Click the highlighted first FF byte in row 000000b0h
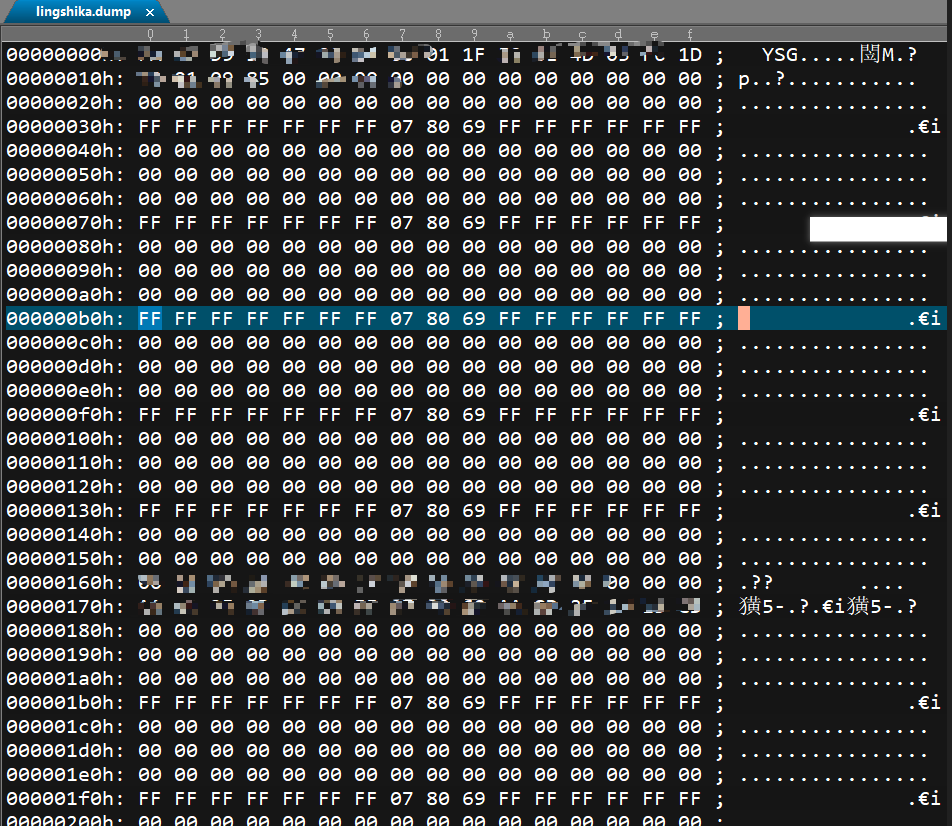Viewport: 952px width, 826px height. click(150, 319)
